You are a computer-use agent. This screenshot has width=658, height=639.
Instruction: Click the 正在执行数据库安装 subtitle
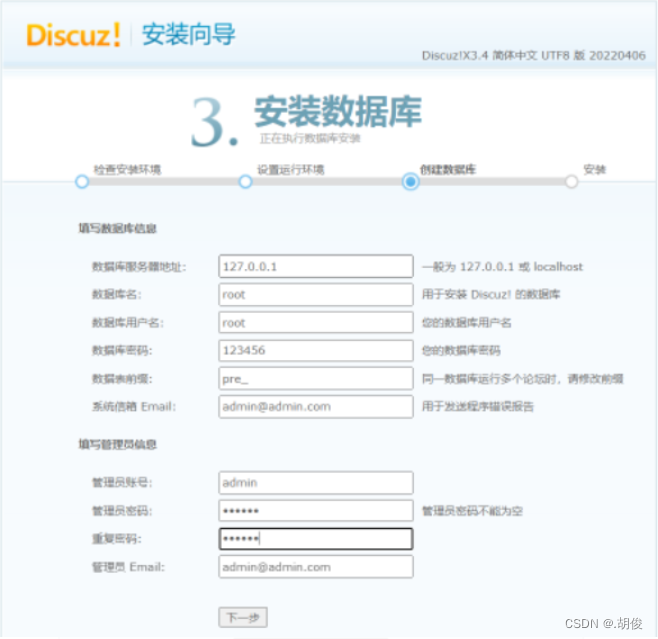310,138
